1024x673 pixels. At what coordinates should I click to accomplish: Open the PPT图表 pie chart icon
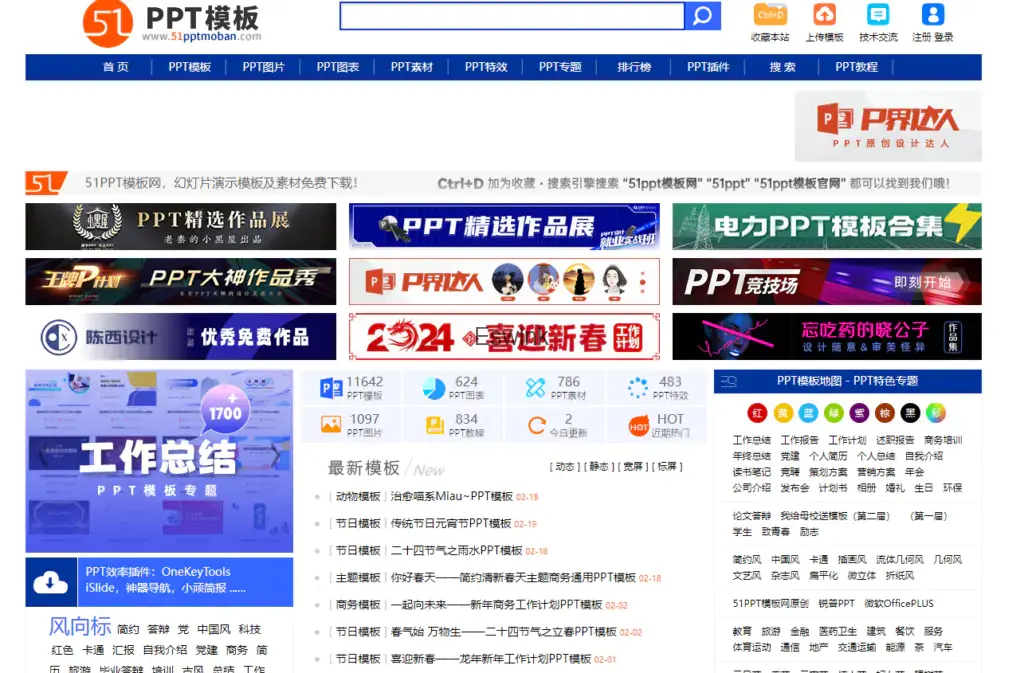[434, 388]
